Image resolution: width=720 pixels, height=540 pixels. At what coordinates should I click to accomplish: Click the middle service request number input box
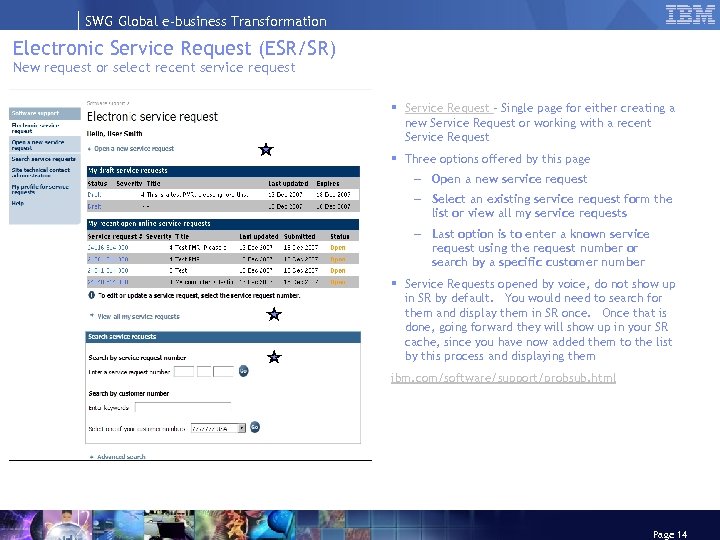click(204, 371)
